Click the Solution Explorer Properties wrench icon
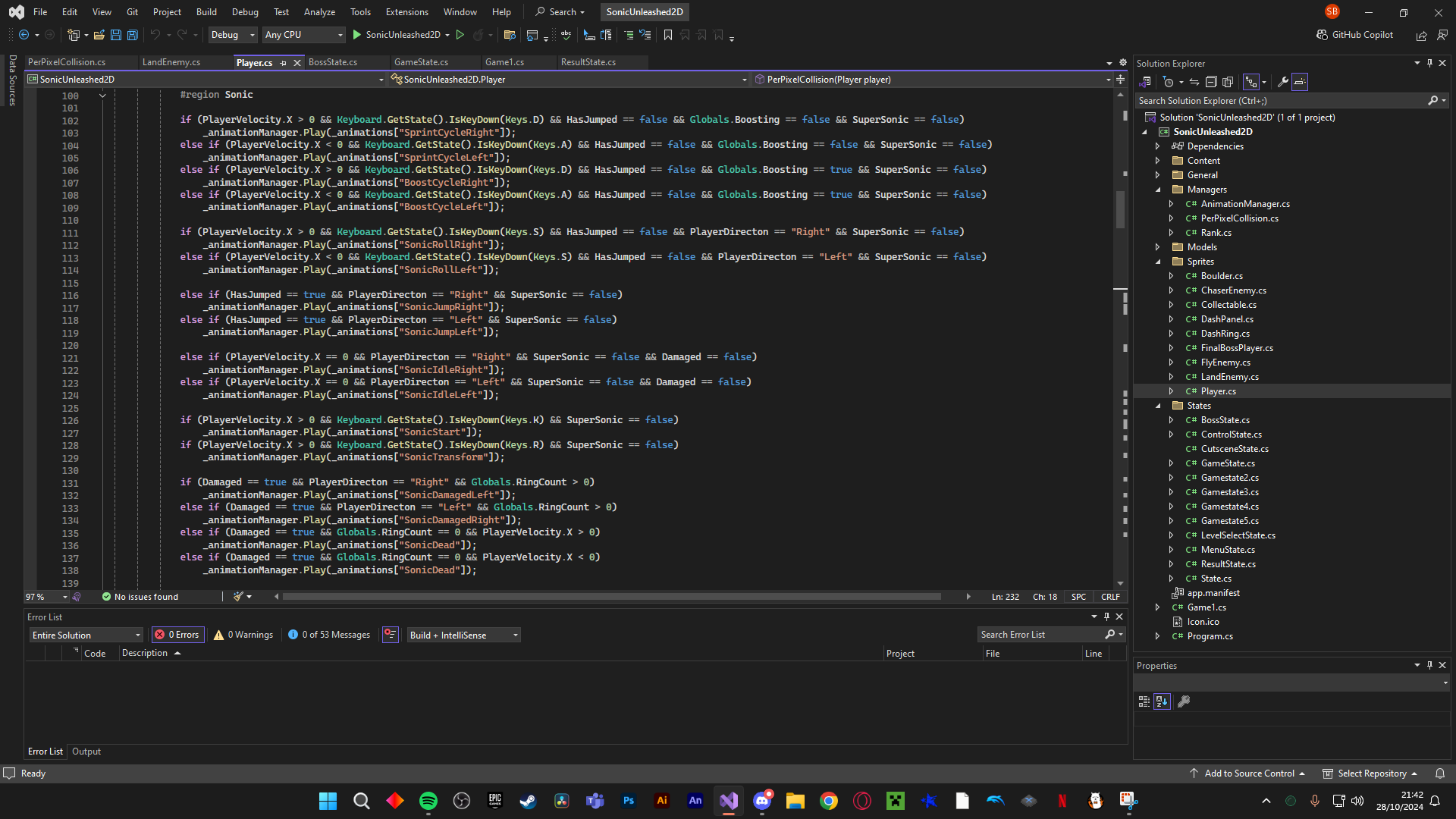Viewport: 1456px width, 819px height. (x=1283, y=82)
